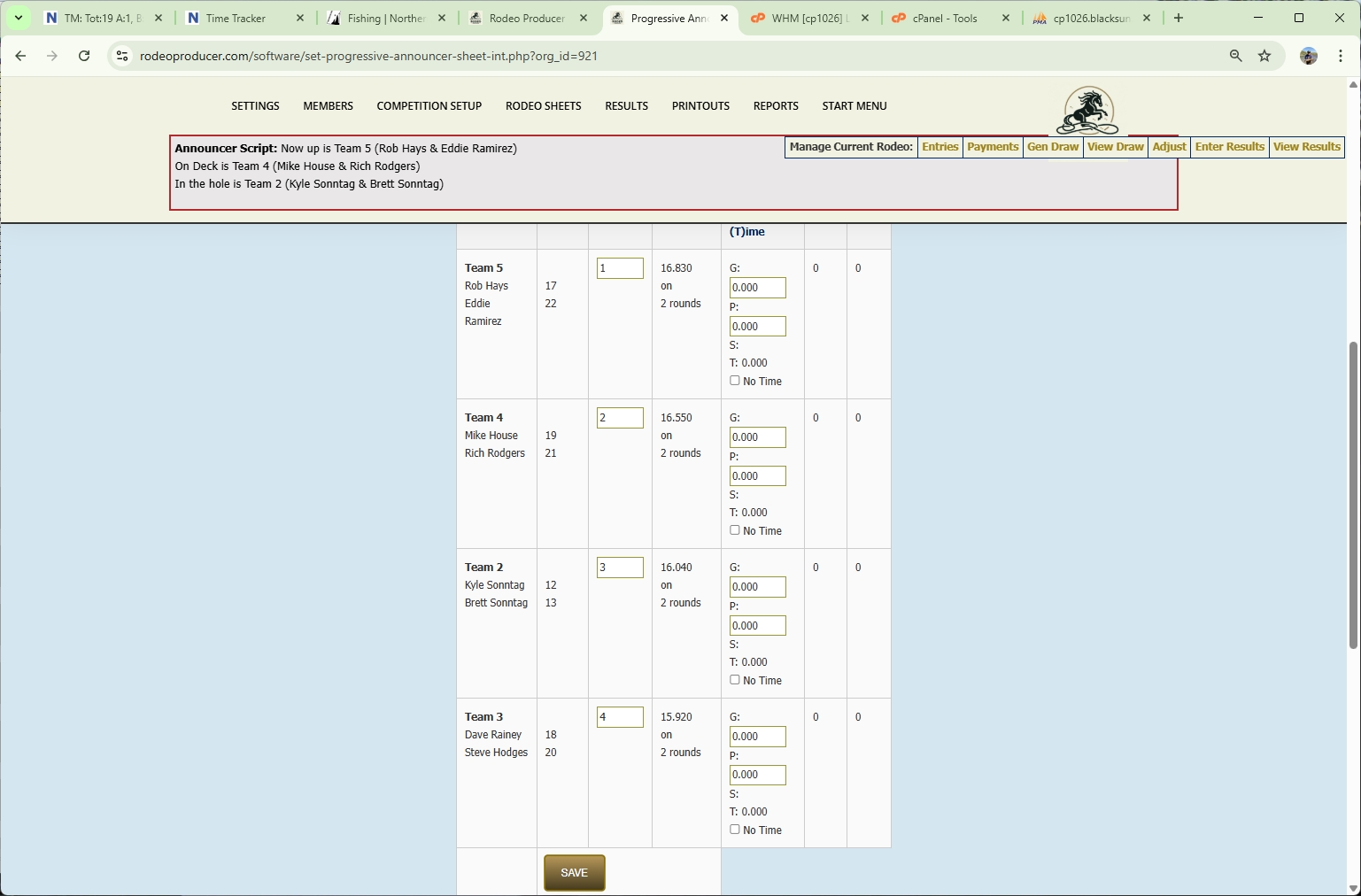1361x896 pixels.
Task: Reload the page with the refresh icon
Action: (x=84, y=56)
